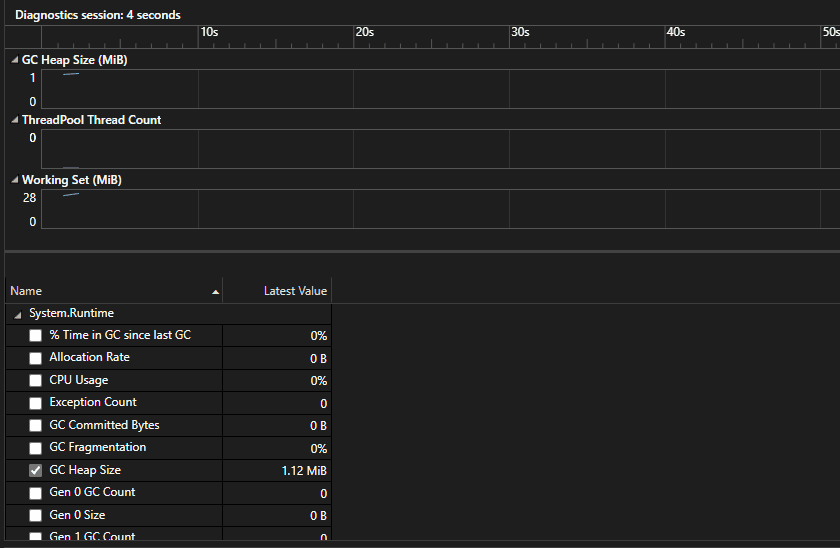Enable the Exception Count checkbox
The image size is (840, 548).
tap(35, 403)
